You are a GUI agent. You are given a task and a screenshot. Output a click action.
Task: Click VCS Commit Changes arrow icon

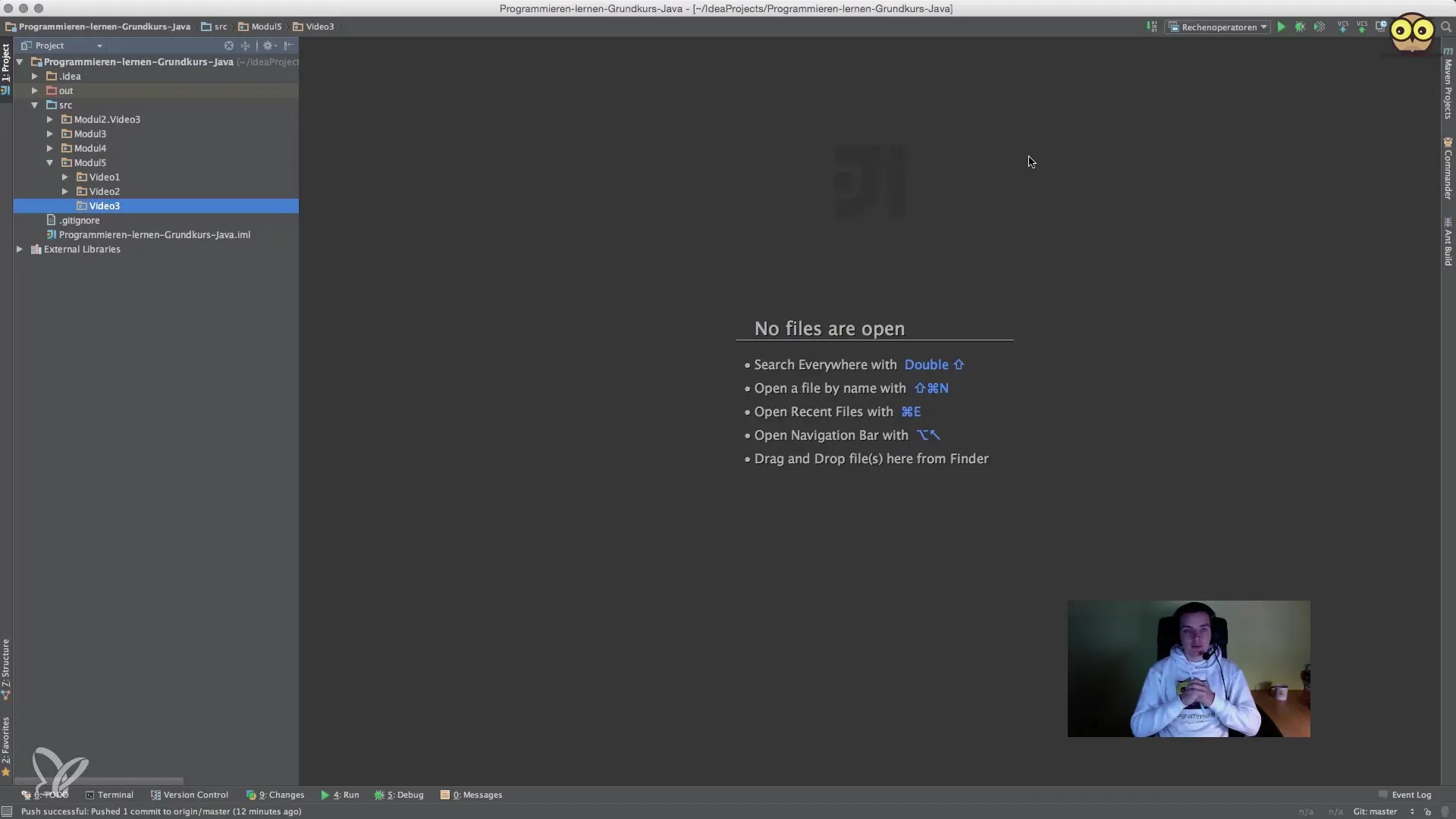tap(1362, 27)
